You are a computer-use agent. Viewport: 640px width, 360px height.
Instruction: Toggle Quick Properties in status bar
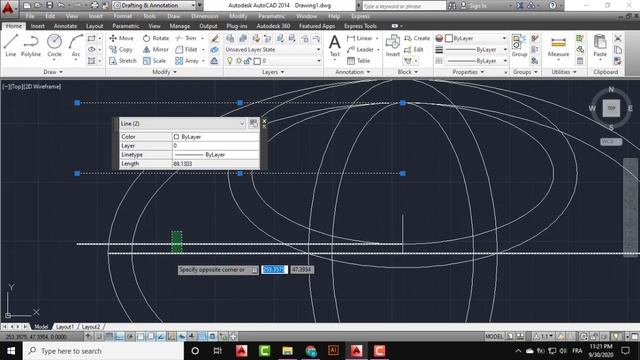(x=213, y=336)
